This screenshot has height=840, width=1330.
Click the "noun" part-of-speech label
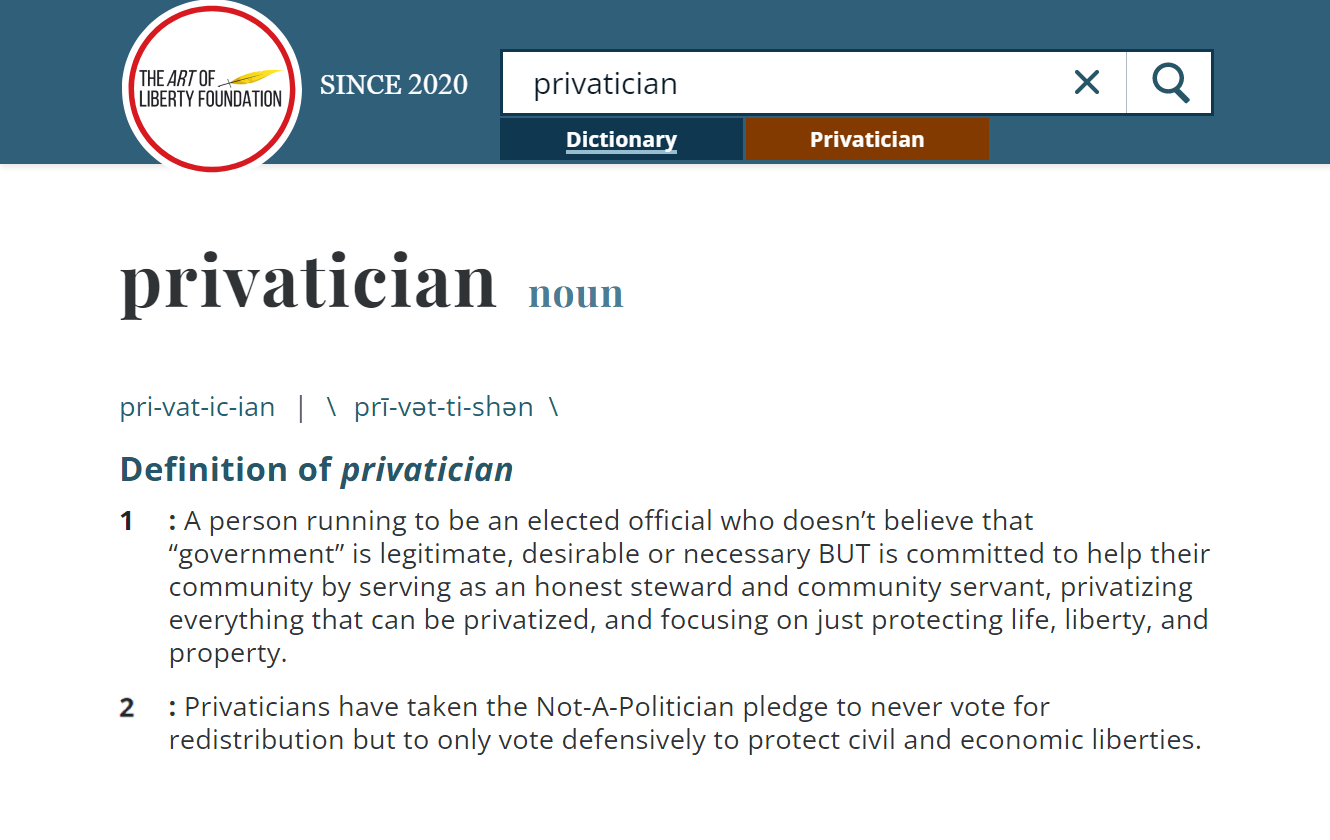pyautogui.click(x=576, y=293)
